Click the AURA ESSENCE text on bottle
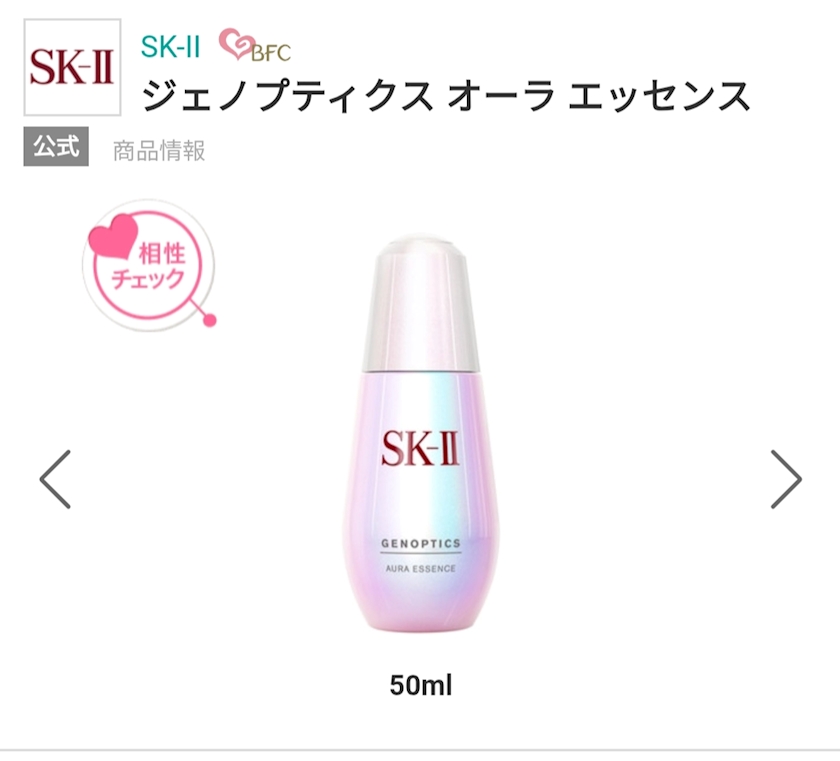 (x=421, y=569)
